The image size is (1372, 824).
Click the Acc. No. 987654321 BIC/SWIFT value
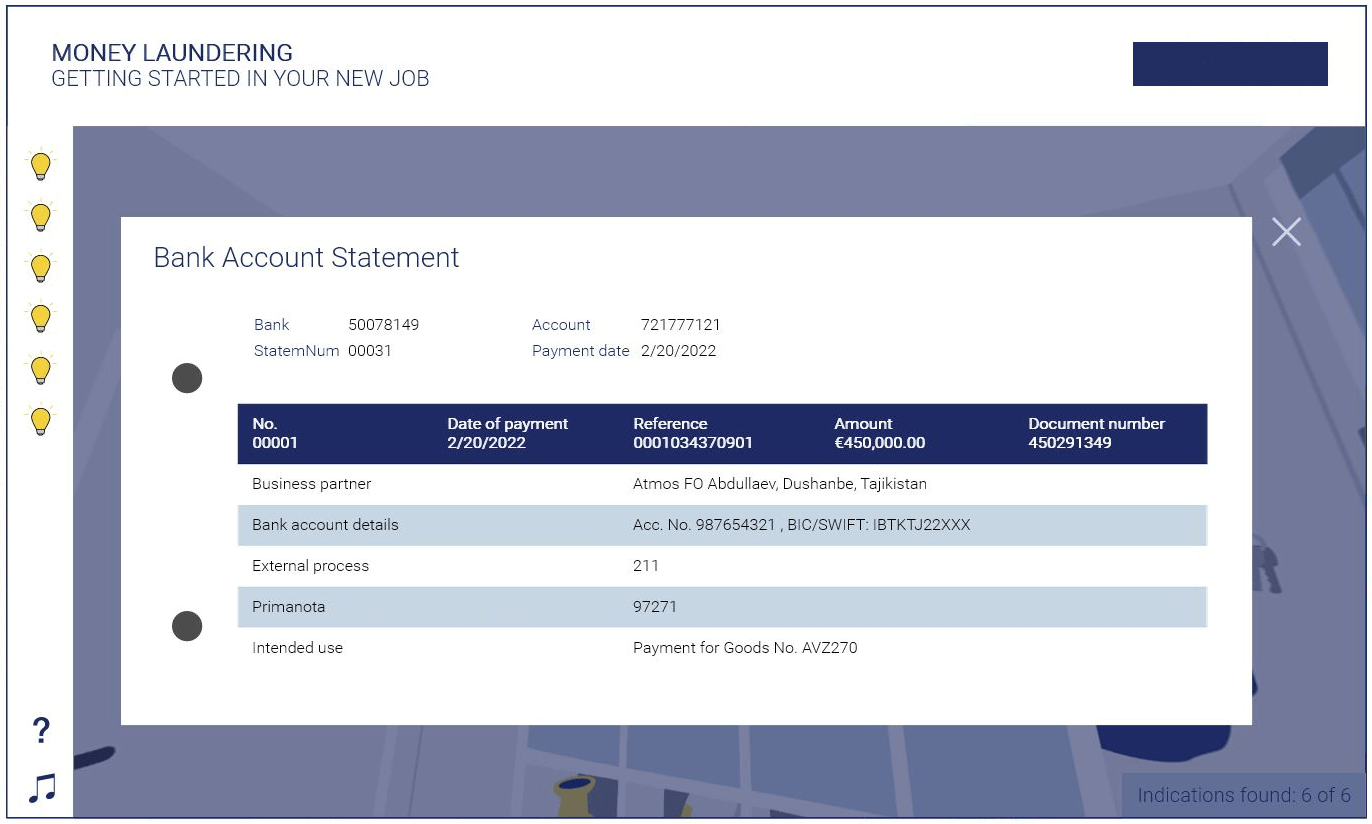click(802, 525)
